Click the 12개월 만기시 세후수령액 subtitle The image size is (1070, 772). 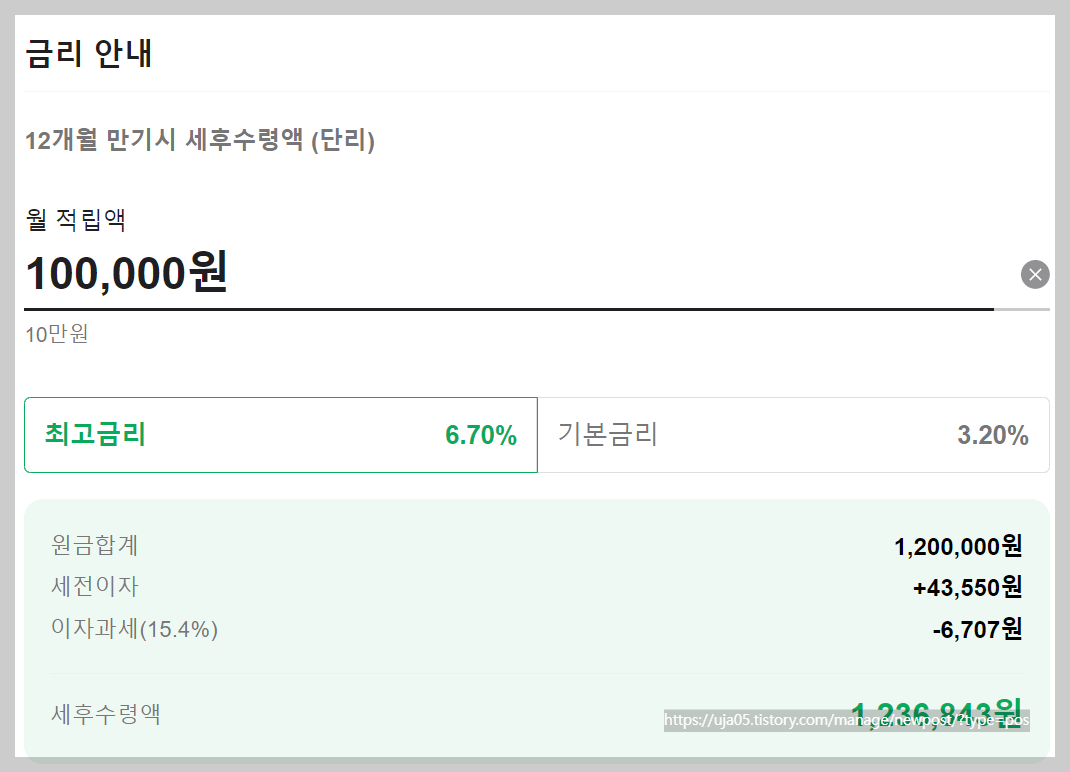point(200,141)
